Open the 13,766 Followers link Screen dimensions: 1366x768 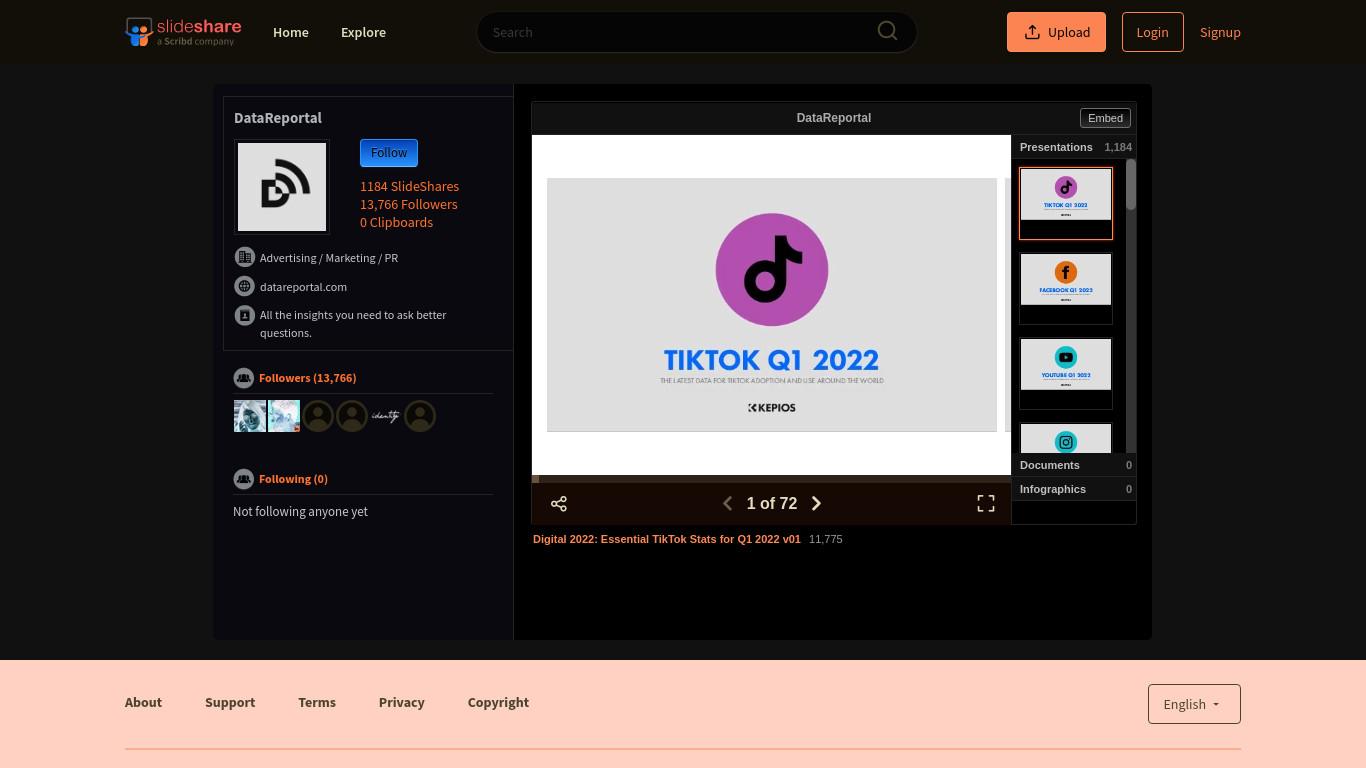(x=408, y=204)
